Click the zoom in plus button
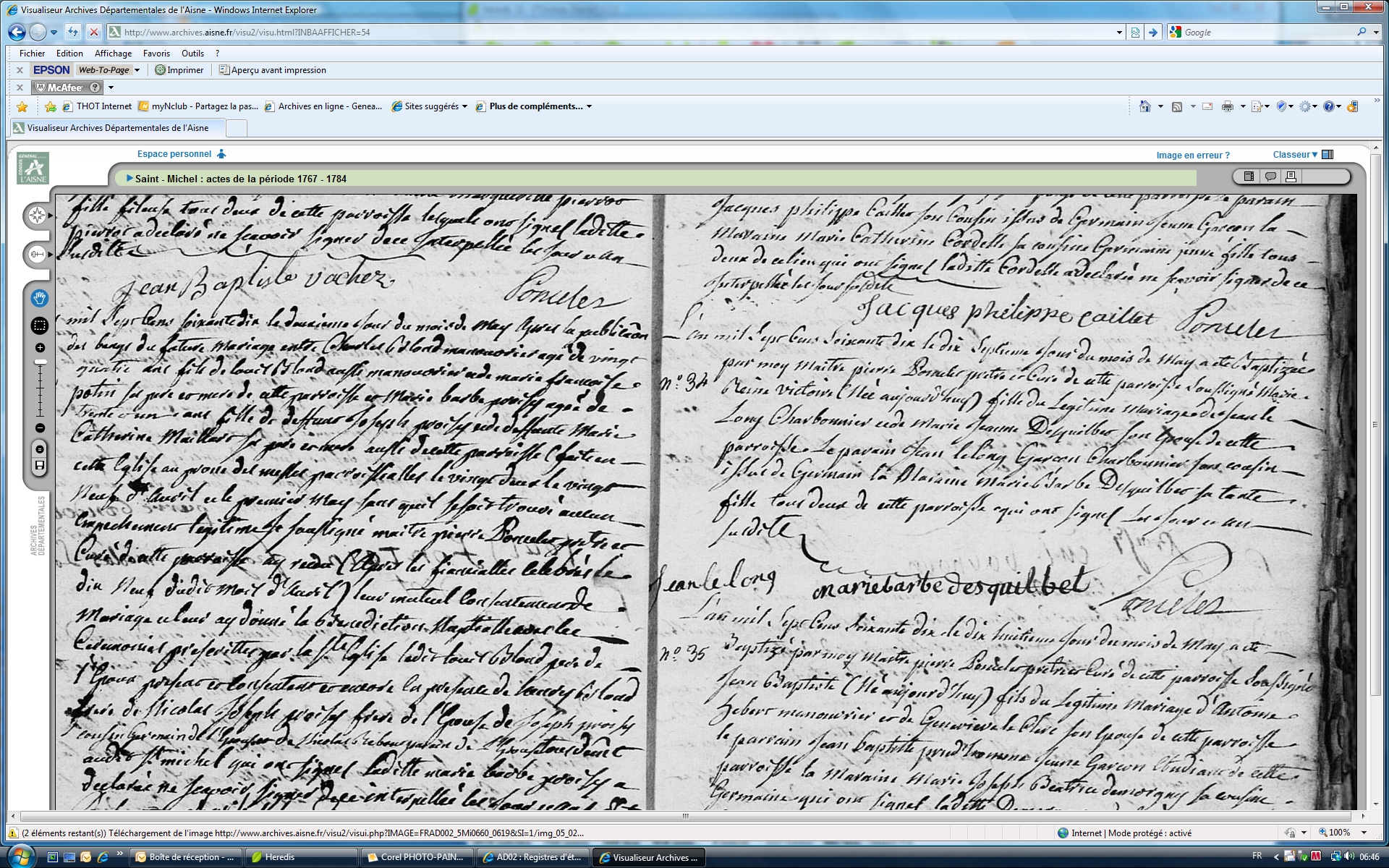This screenshot has height=868, width=1389. click(40, 348)
